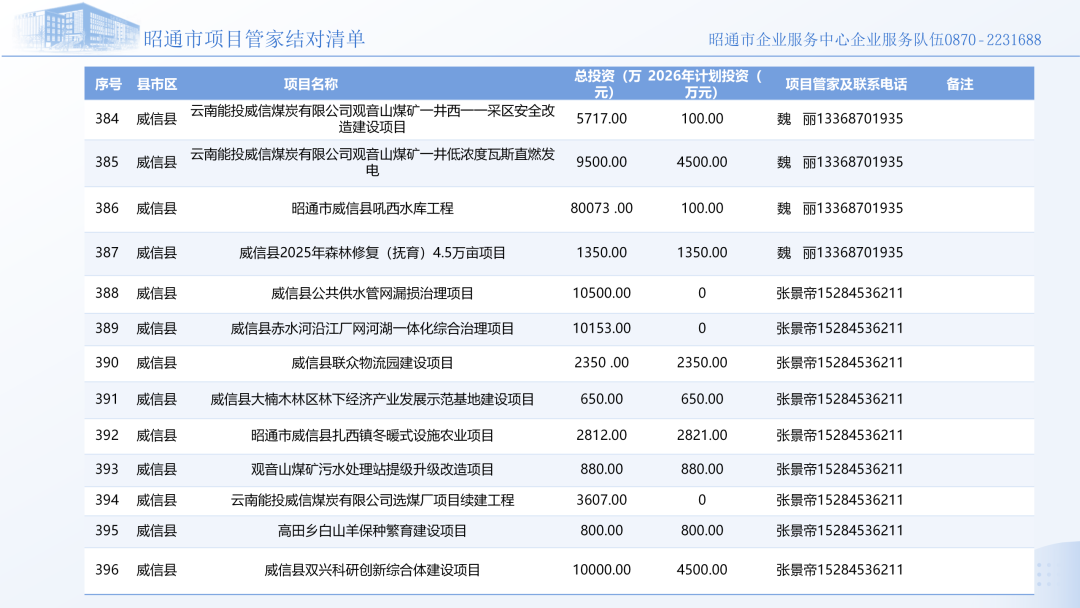
Task: Click planned investment 2350.00 in row 390
Action: pyautogui.click(x=702, y=363)
